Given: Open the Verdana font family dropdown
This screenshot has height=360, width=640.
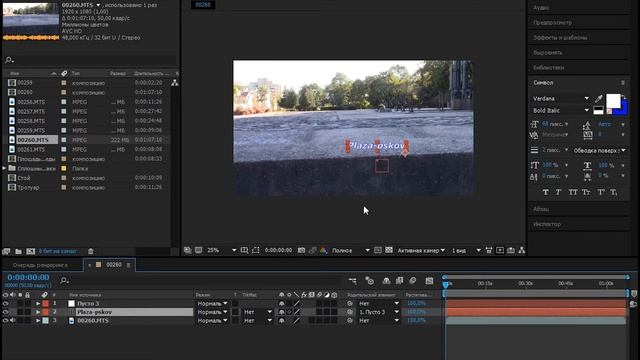Looking at the screenshot, I should 561,98.
